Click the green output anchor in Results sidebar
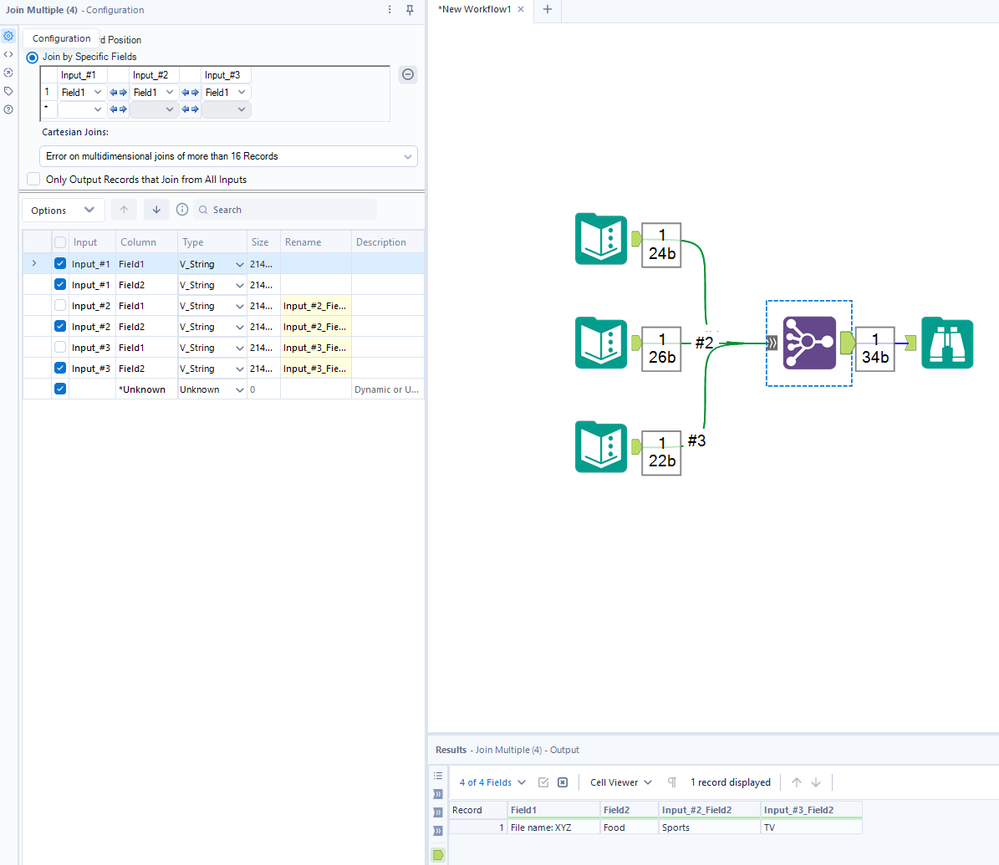This screenshot has height=865, width=999. coord(438,855)
